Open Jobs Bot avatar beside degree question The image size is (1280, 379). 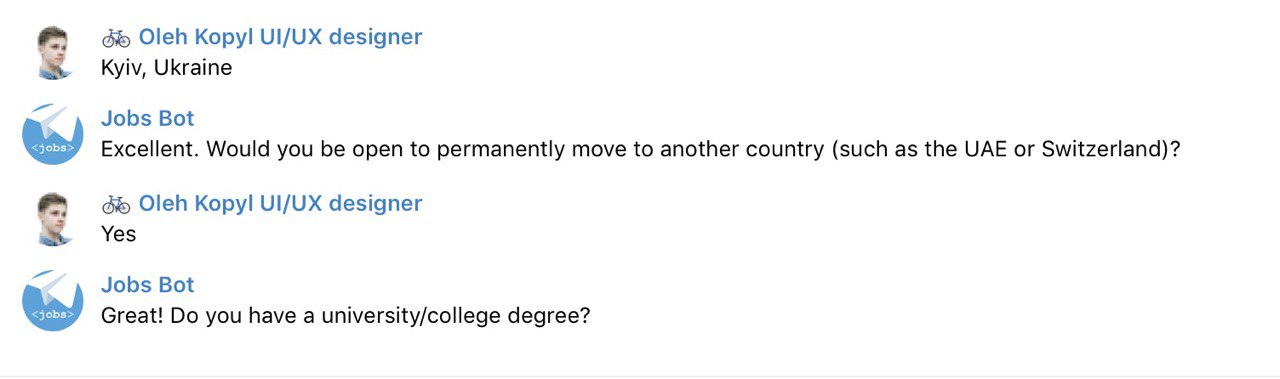52,301
